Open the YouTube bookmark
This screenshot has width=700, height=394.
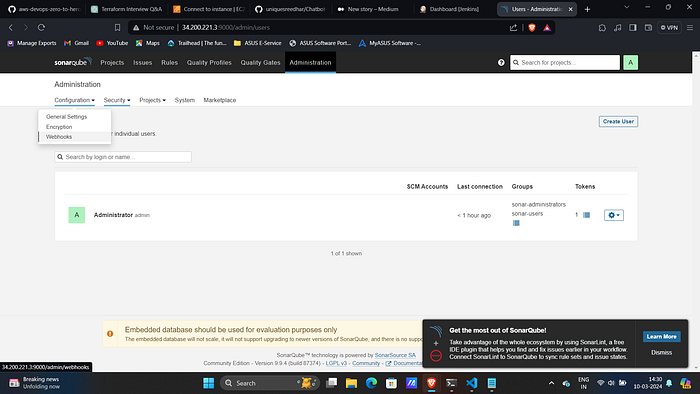112,43
